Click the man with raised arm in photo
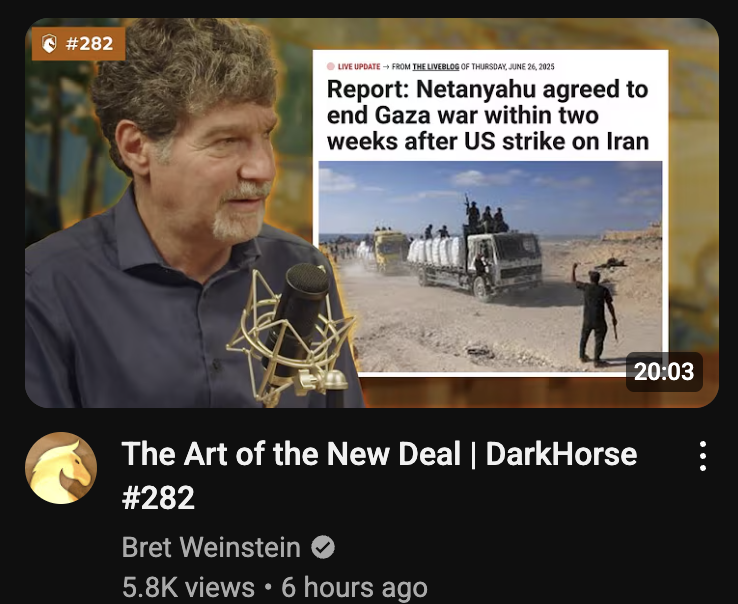Image resolution: width=738 pixels, height=604 pixels. click(595, 314)
